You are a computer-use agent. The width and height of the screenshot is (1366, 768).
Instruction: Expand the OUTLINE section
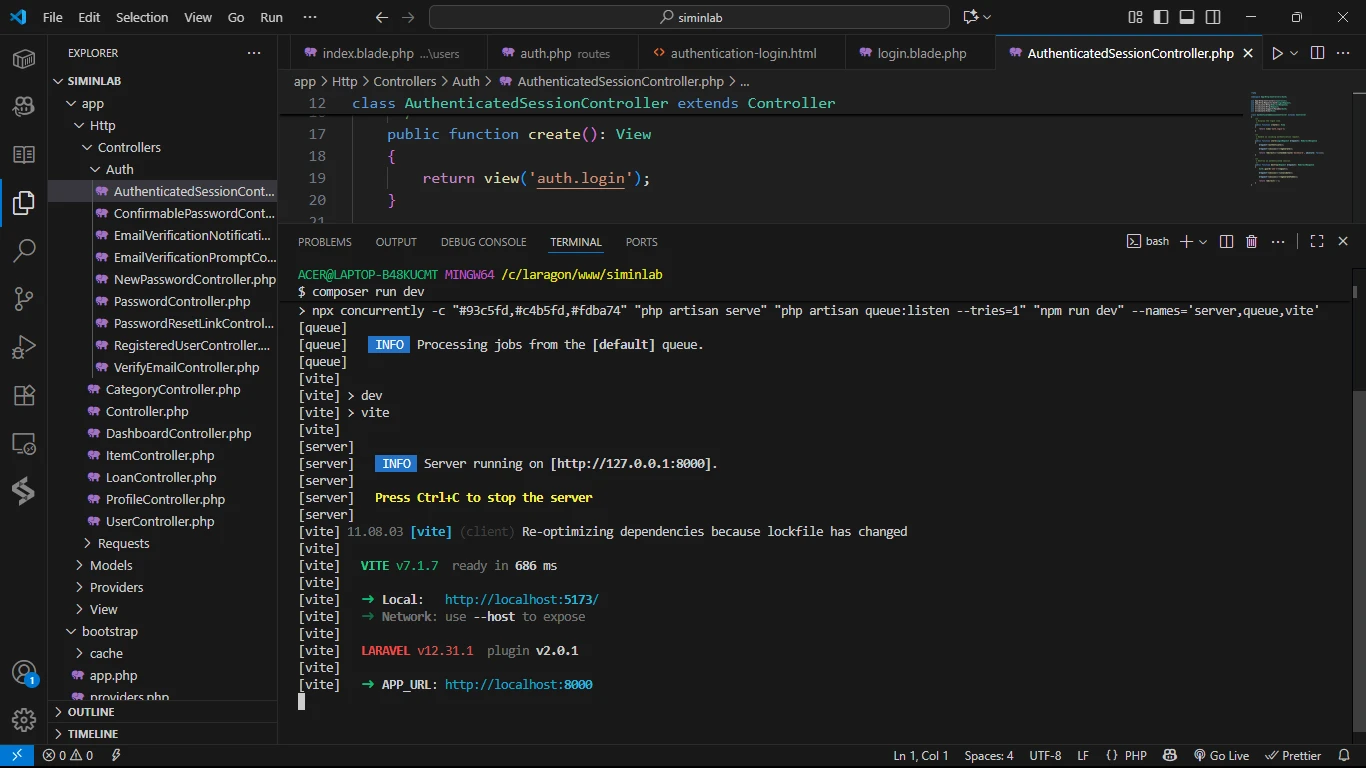tap(90, 712)
